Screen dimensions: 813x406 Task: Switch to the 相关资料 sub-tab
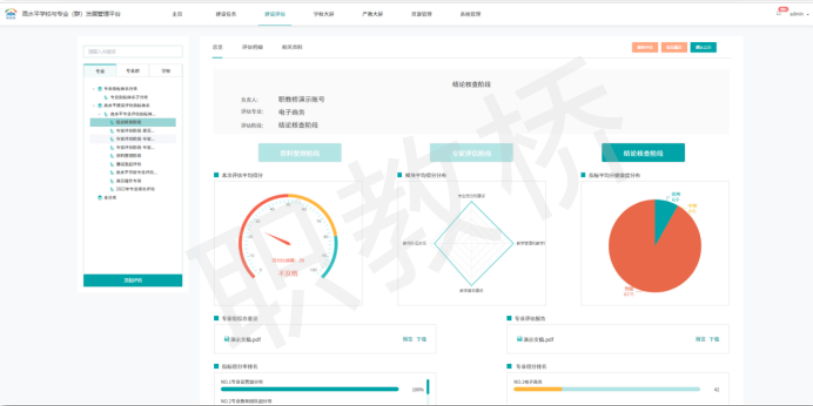tap(292, 47)
